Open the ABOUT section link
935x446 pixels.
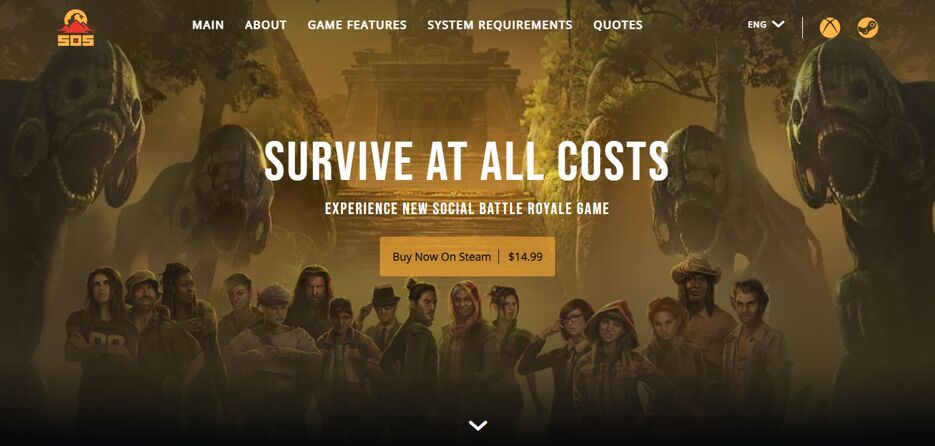(265, 25)
